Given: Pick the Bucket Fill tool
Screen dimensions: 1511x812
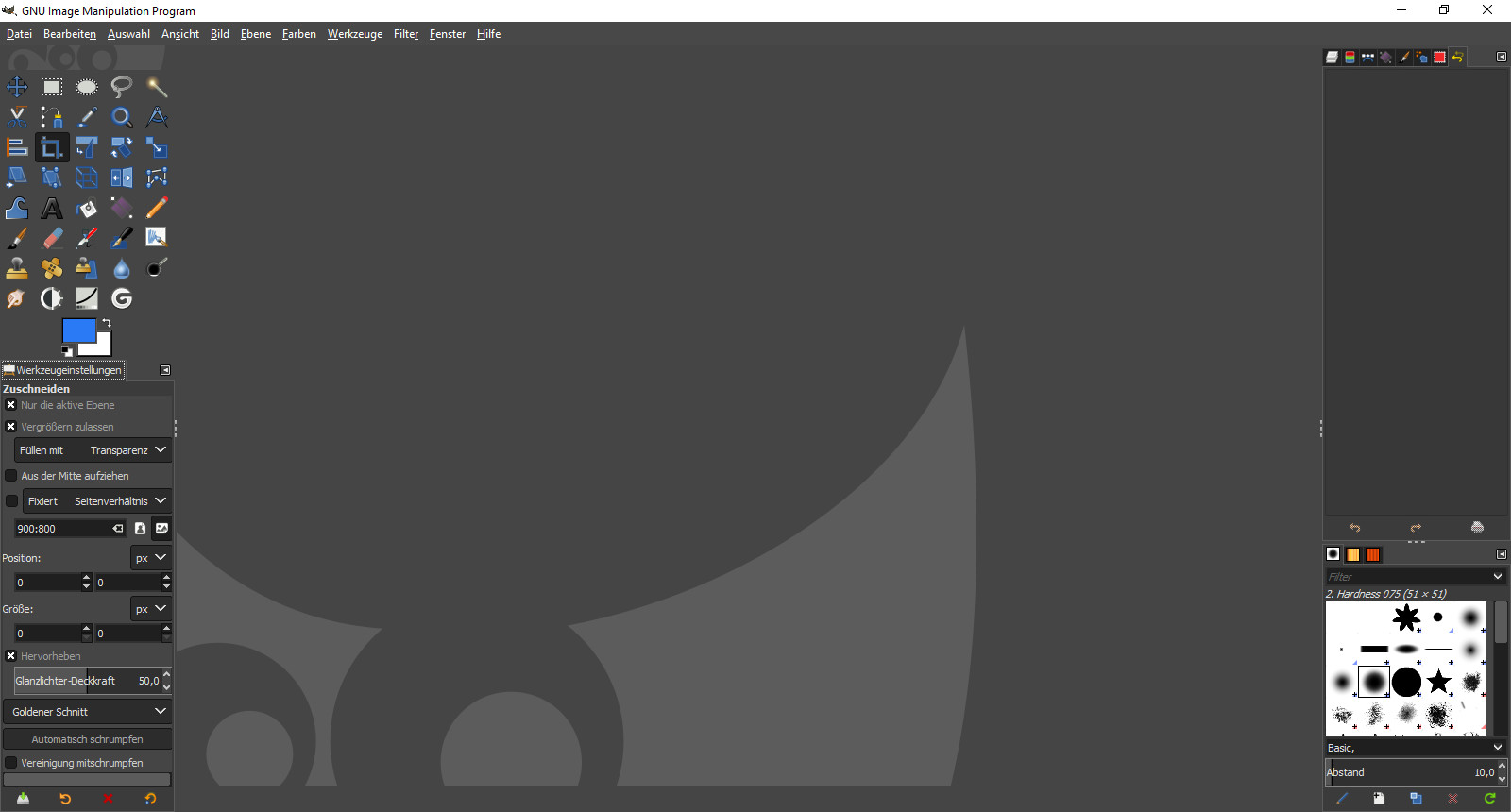Looking at the screenshot, I should coord(87,208).
